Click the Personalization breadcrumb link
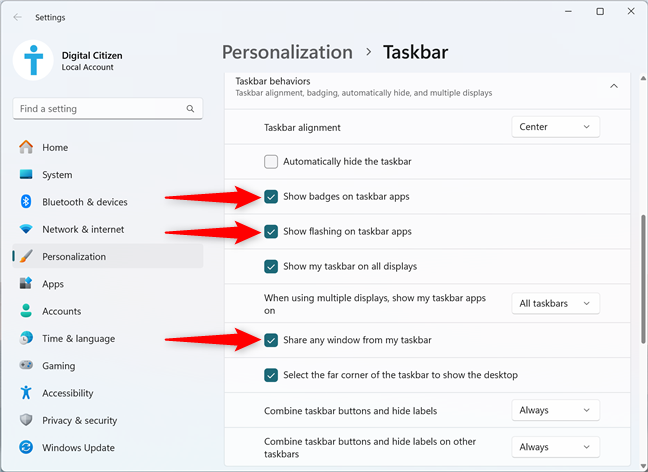 point(287,52)
